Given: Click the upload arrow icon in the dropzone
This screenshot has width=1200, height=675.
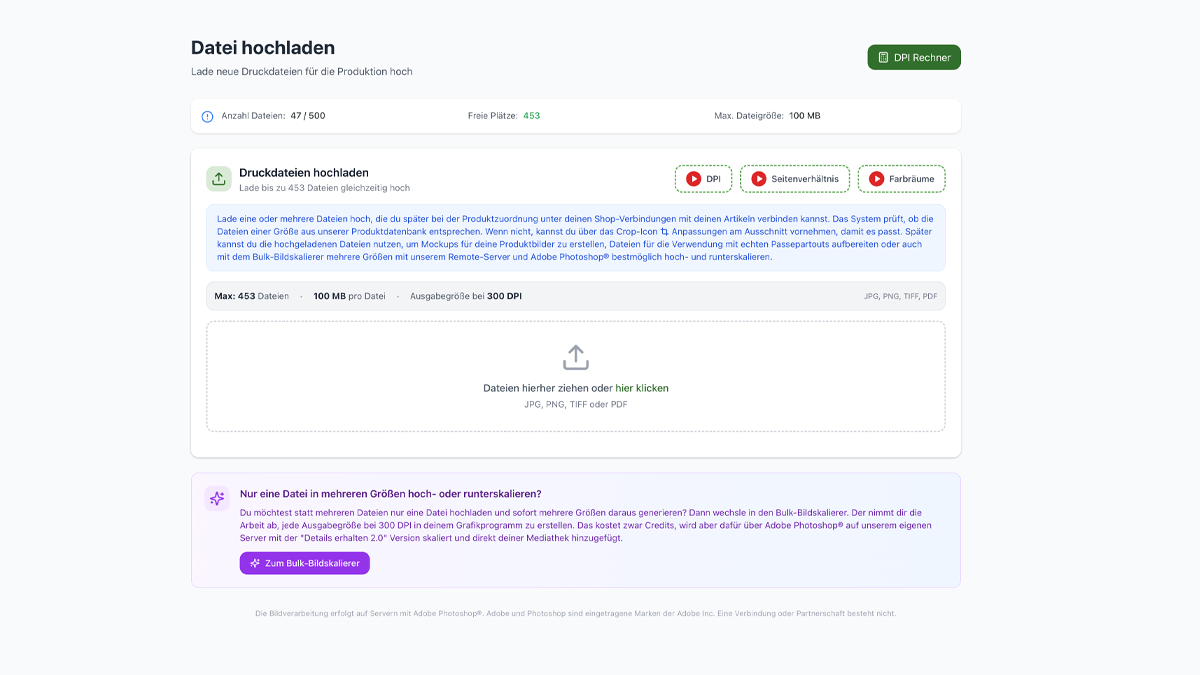Looking at the screenshot, I should pyautogui.click(x=576, y=357).
